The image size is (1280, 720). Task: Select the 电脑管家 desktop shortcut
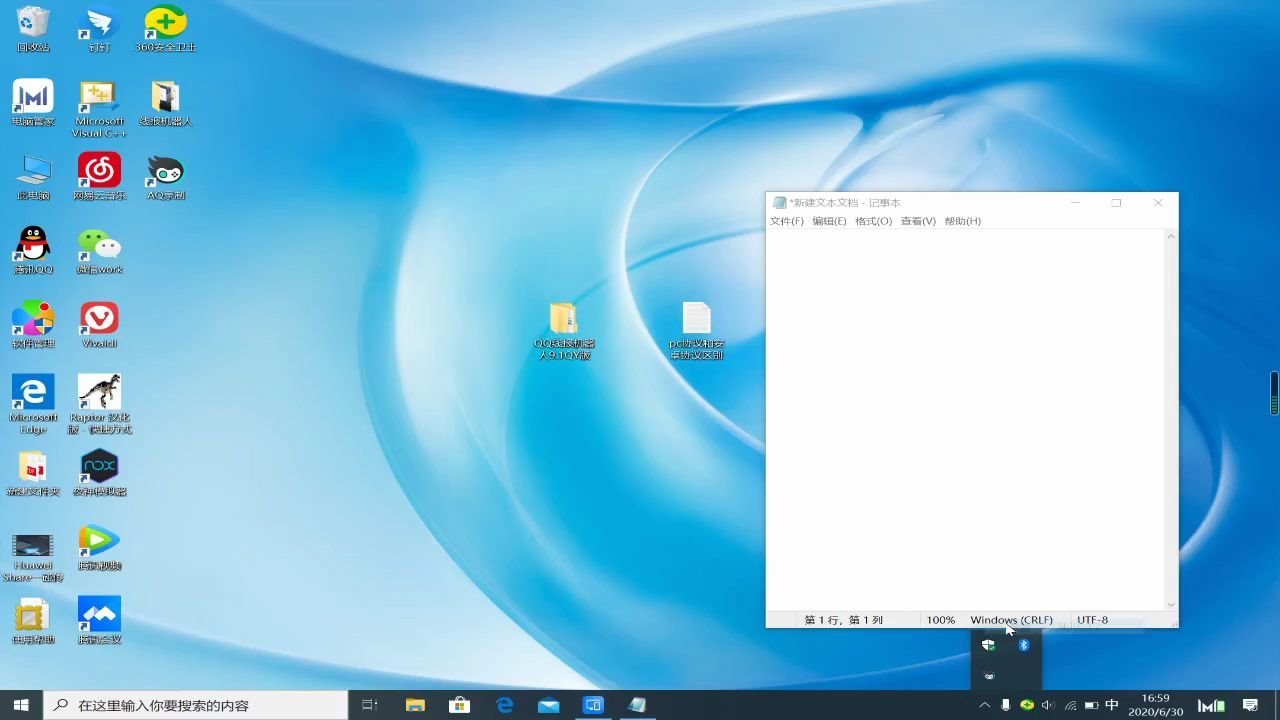click(x=33, y=103)
